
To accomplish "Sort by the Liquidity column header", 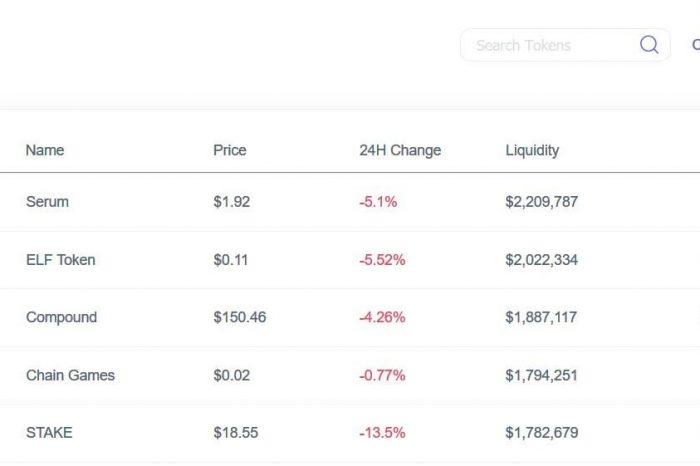I will [532, 151].
